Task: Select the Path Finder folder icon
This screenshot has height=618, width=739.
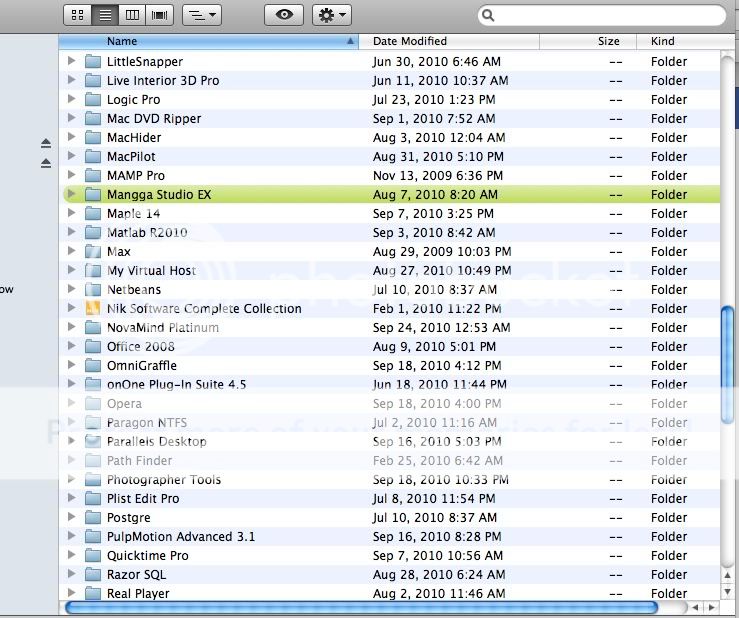Action: point(93,461)
